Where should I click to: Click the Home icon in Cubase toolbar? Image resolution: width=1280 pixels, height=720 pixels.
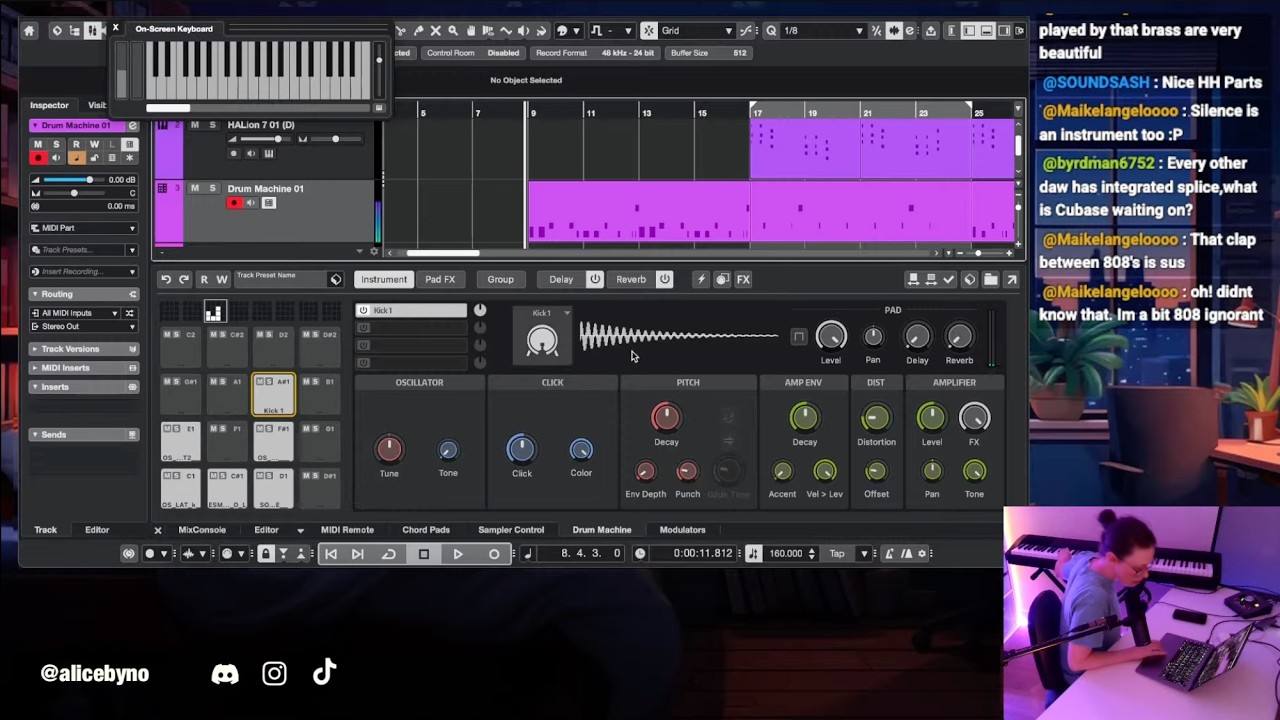coord(29,31)
